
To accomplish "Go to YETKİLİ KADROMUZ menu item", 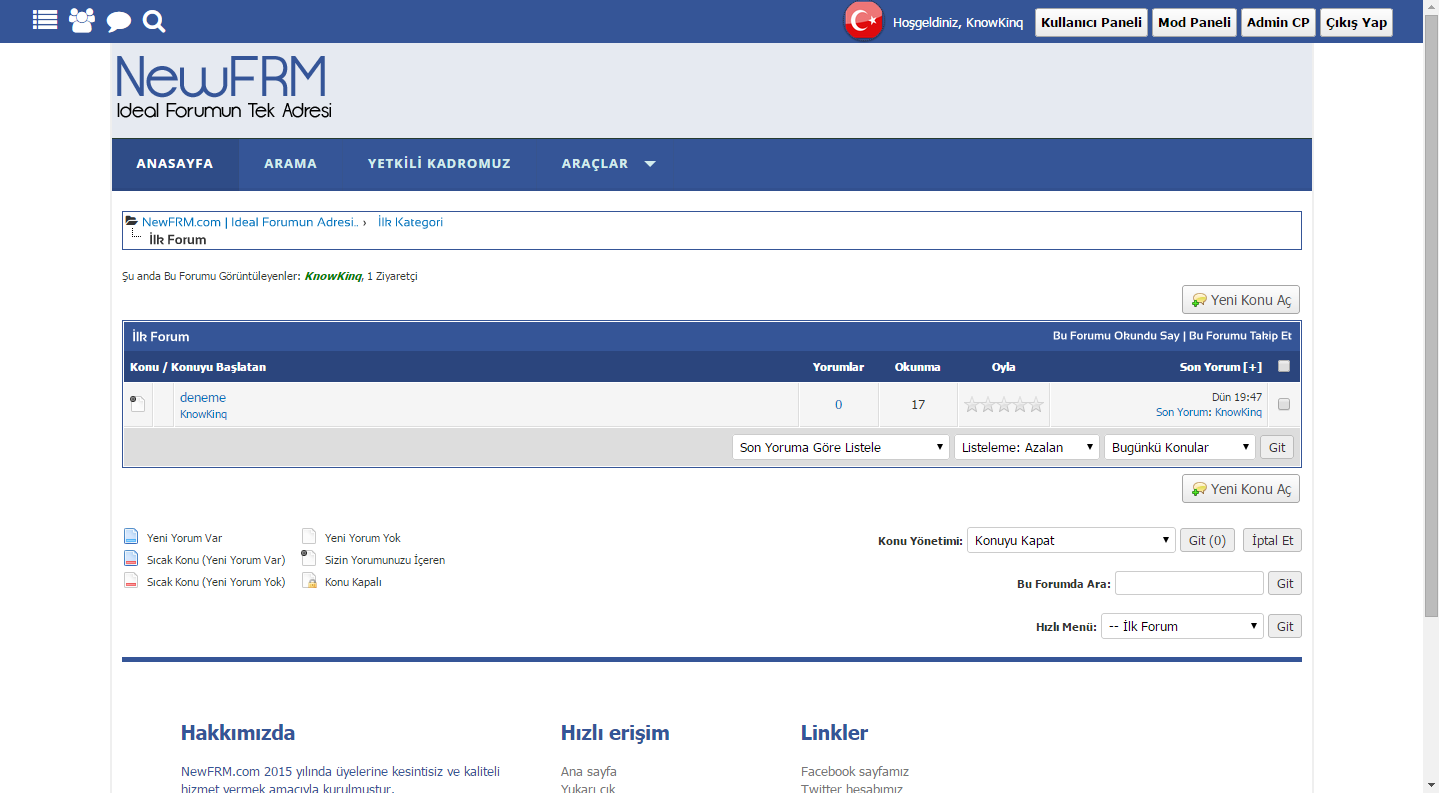I will pos(439,164).
